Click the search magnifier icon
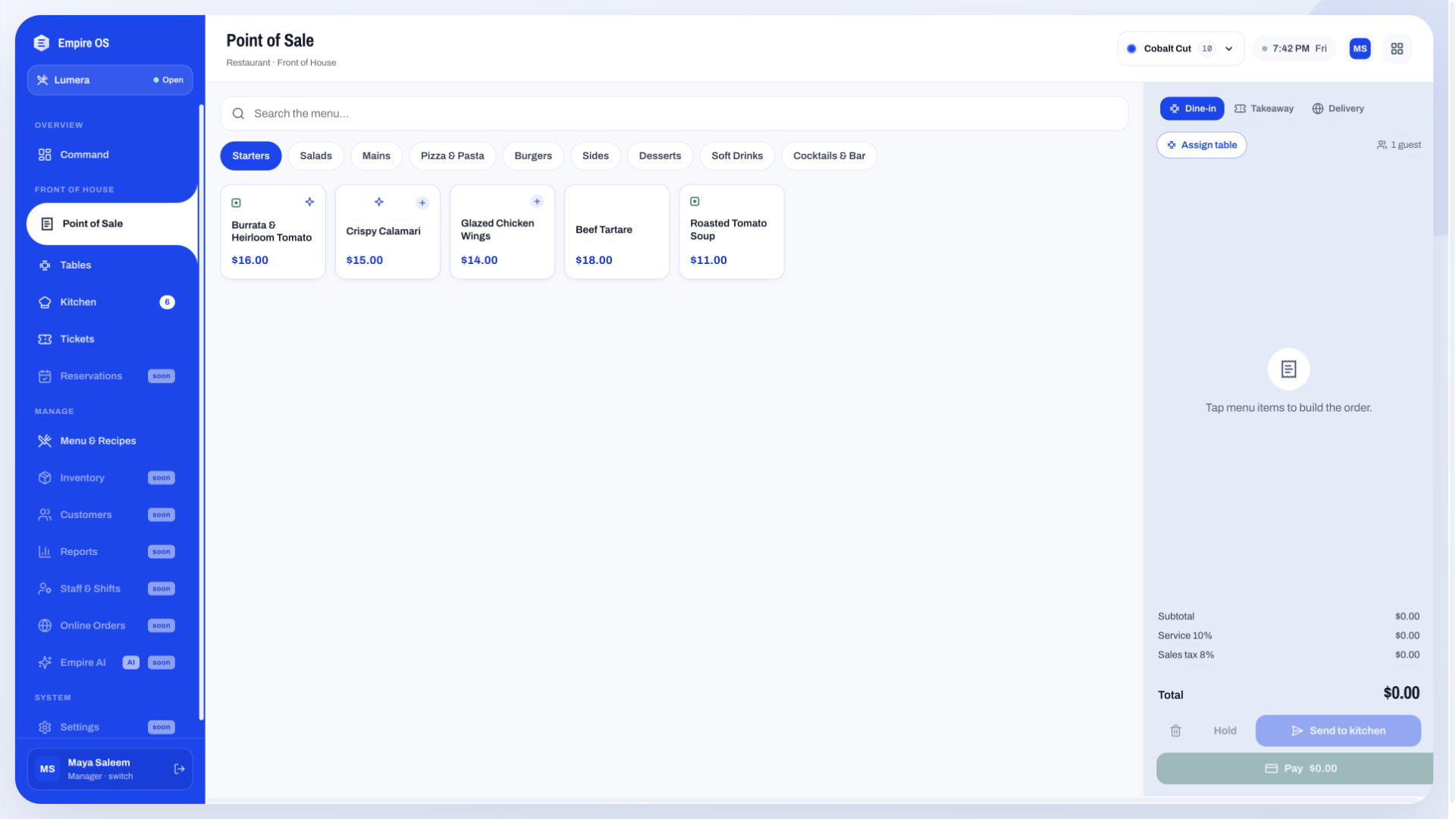The width and height of the screenshot is (1456, 819). (238, 114)
